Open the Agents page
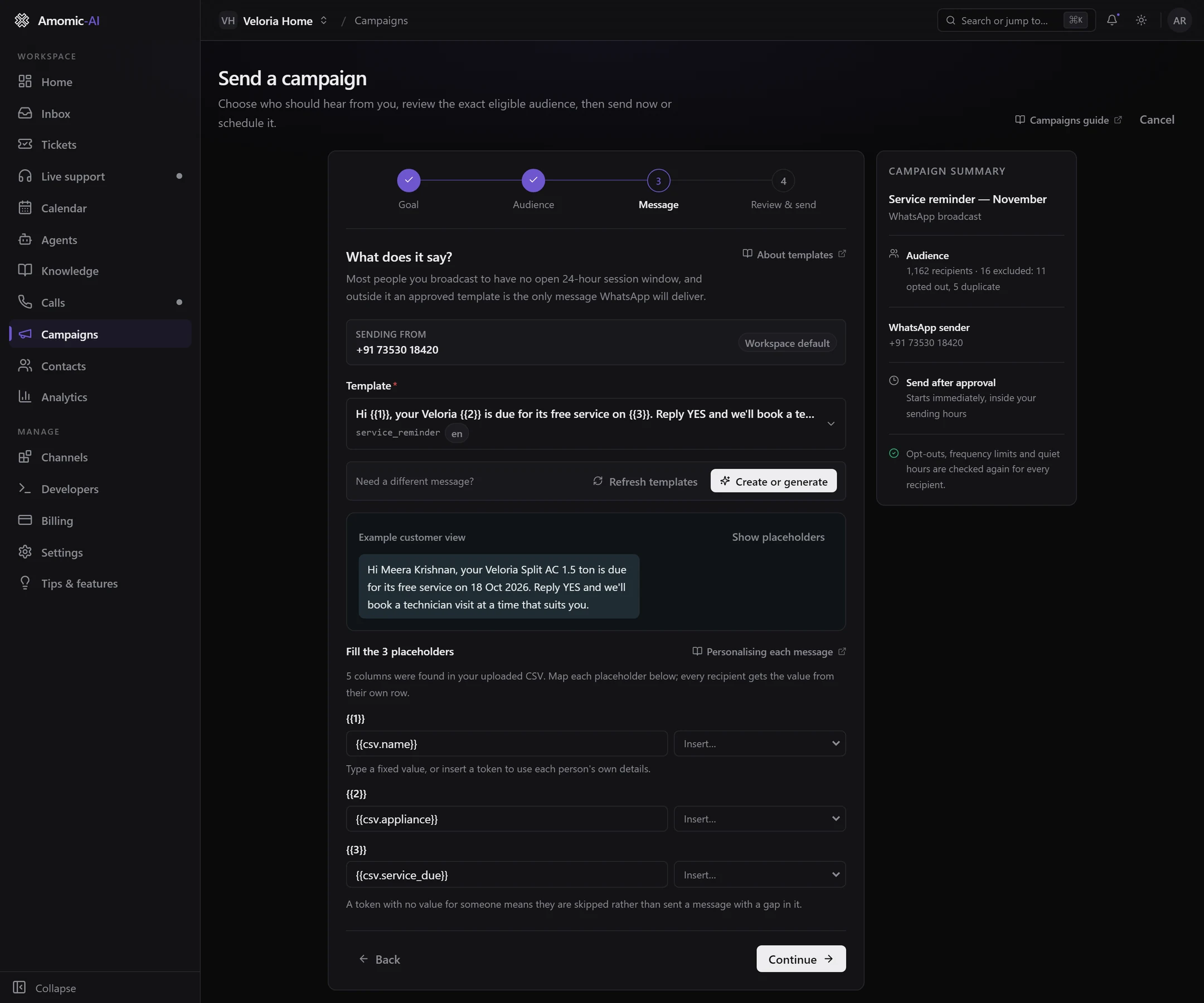The width and height of the screenshot is (1204, 1003). tap(100, 240)
